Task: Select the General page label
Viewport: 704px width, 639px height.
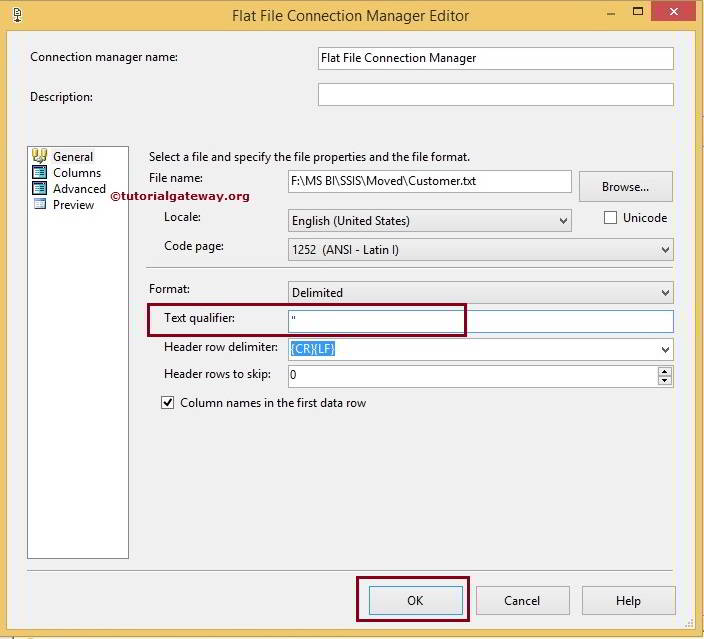Action: 73,157
